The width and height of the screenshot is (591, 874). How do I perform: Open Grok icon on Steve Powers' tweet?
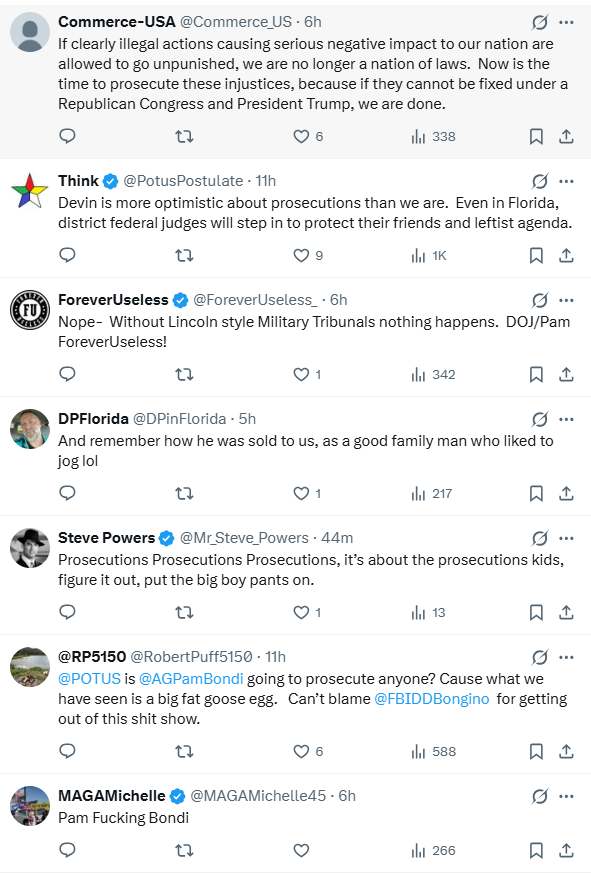(540, 538)
